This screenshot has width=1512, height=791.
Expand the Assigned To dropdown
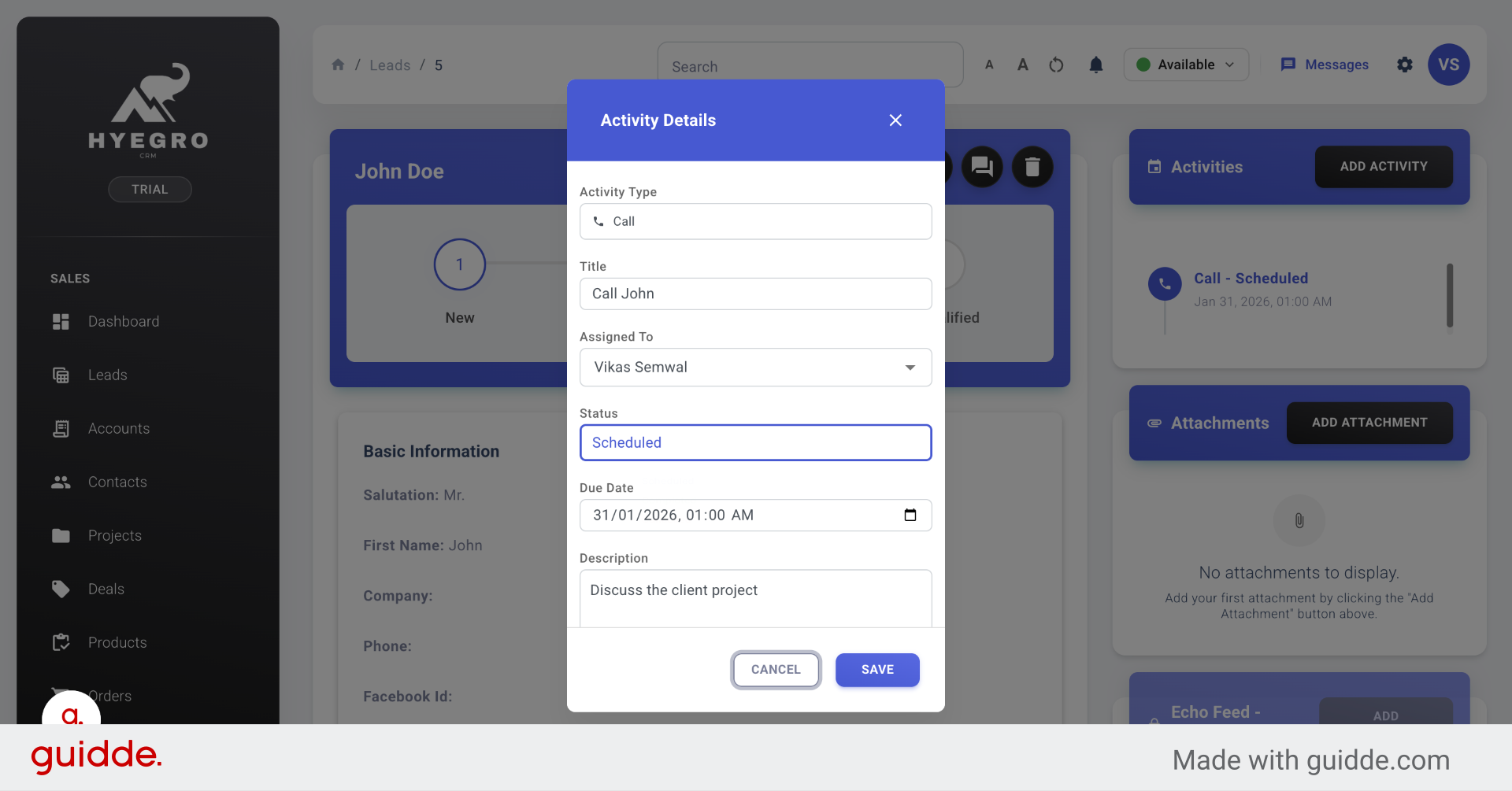click(910, 367)
